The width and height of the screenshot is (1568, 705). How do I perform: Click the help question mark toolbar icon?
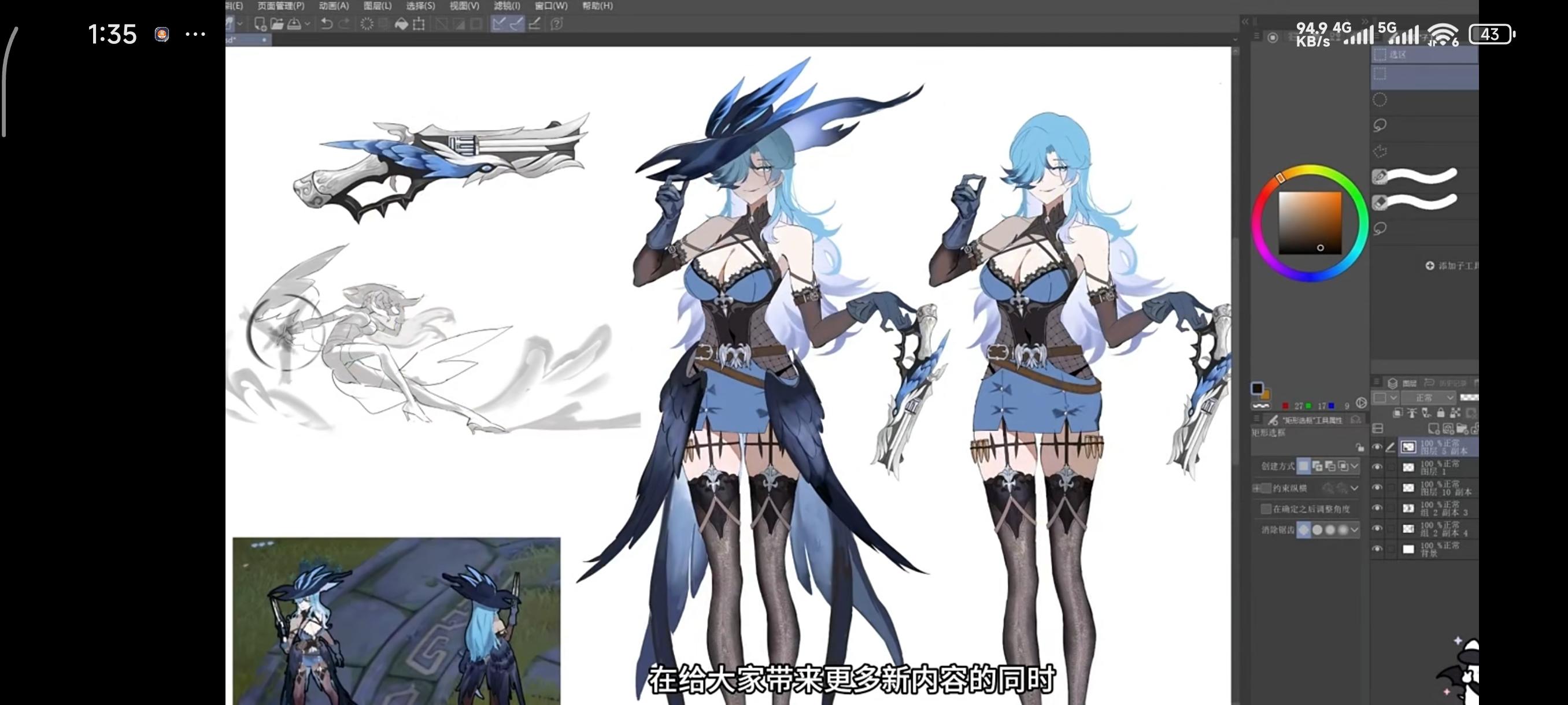556,24
